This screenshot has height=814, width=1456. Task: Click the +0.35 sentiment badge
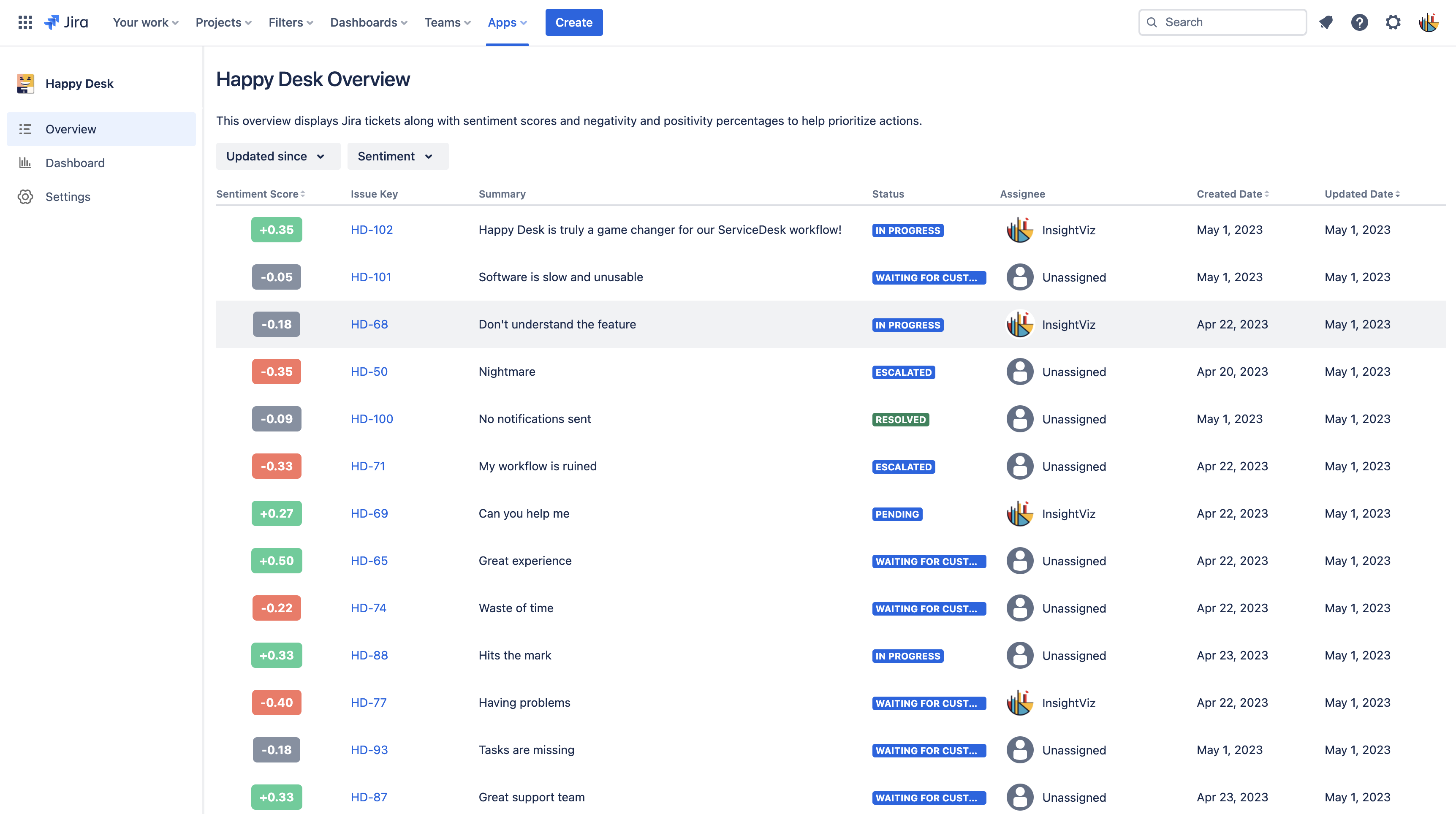[x=277, y=230]
